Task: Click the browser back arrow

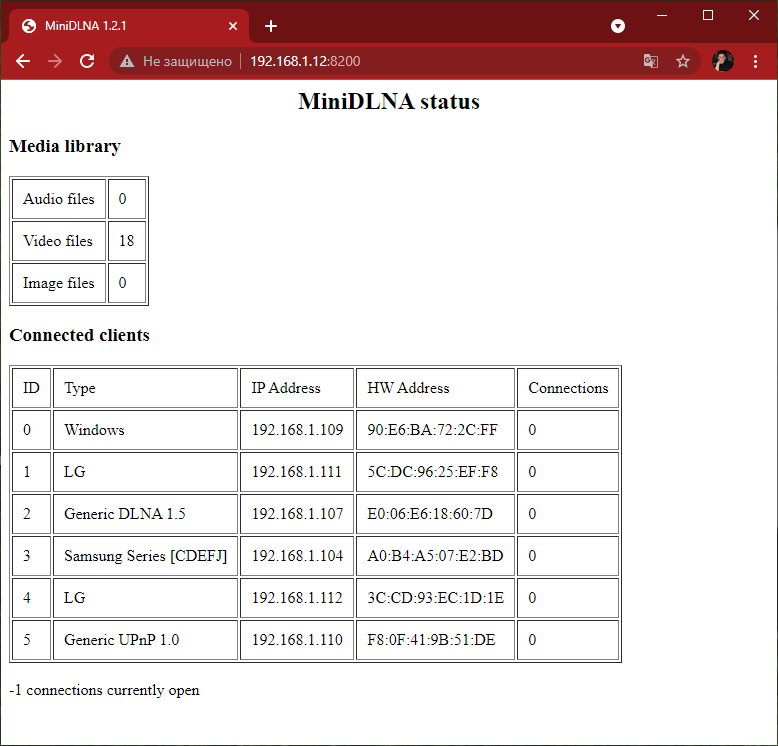Action: [23, 61]
